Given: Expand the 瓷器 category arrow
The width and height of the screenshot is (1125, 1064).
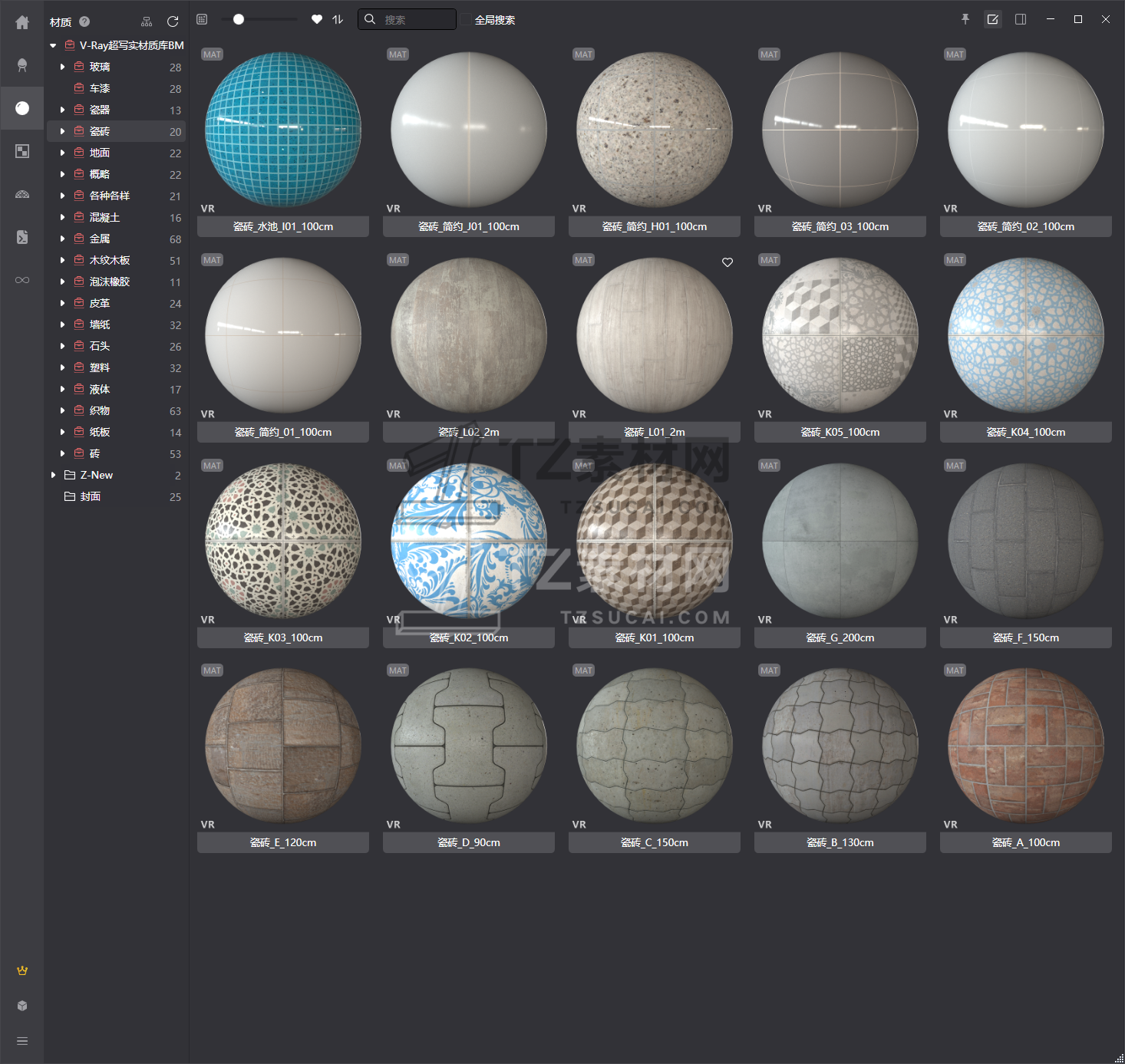Looking at the screenshot, I should click(x=62, y=110).
